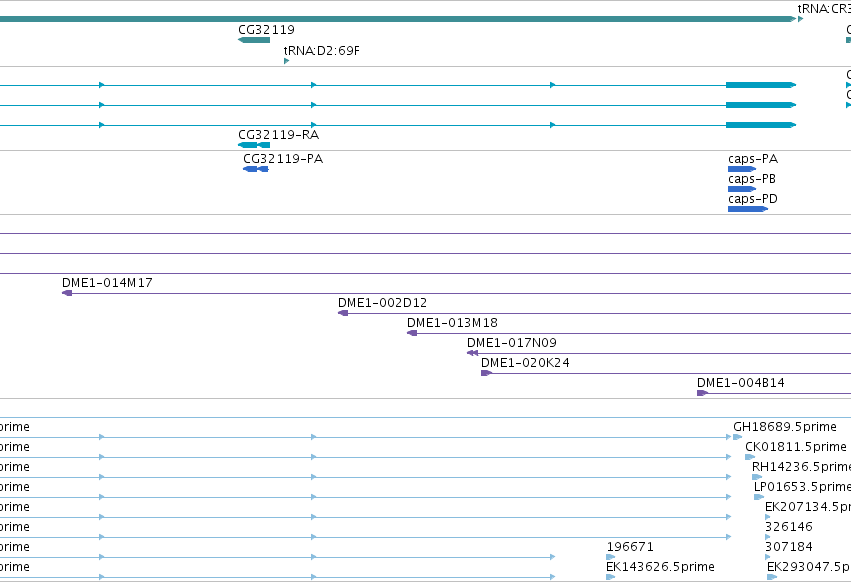The height and width of the screenshot is (582, 851).
Task: Click the DME1-013M18 label
Action: 452,322
